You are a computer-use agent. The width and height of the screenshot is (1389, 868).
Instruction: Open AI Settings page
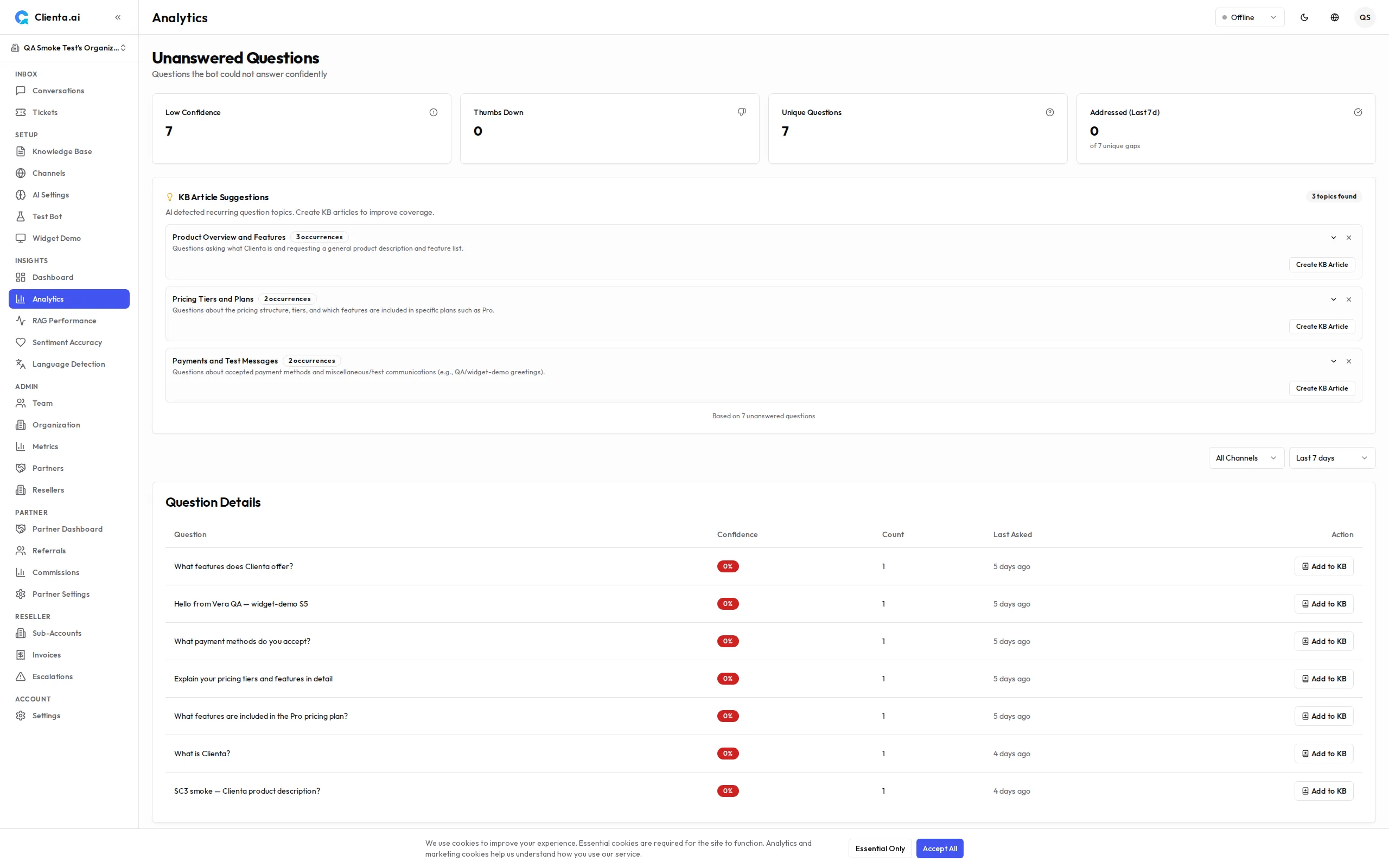click(69, 195)
